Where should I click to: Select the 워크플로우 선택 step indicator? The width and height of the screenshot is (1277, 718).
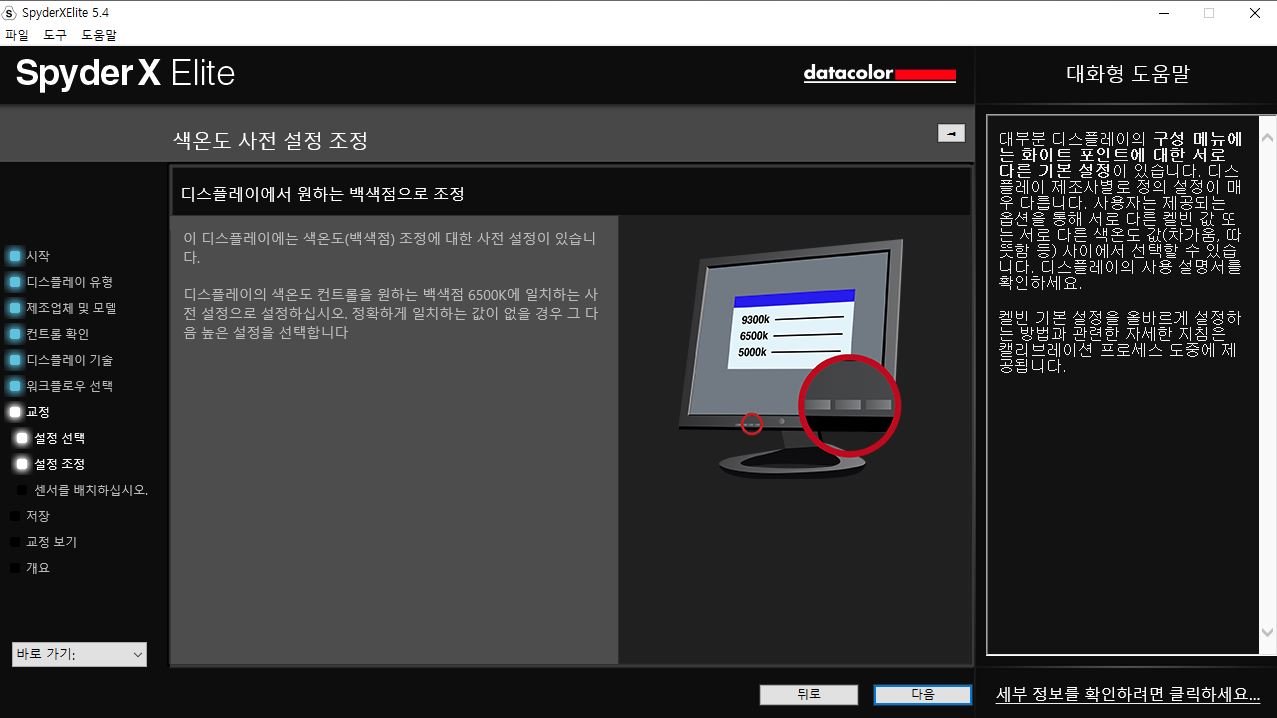point(15,386)
